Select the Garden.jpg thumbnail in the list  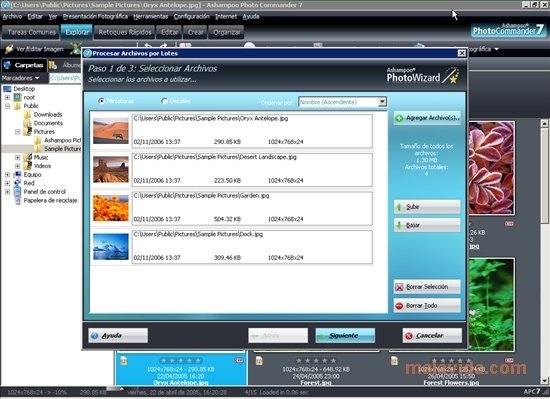[x=111, y=208]
